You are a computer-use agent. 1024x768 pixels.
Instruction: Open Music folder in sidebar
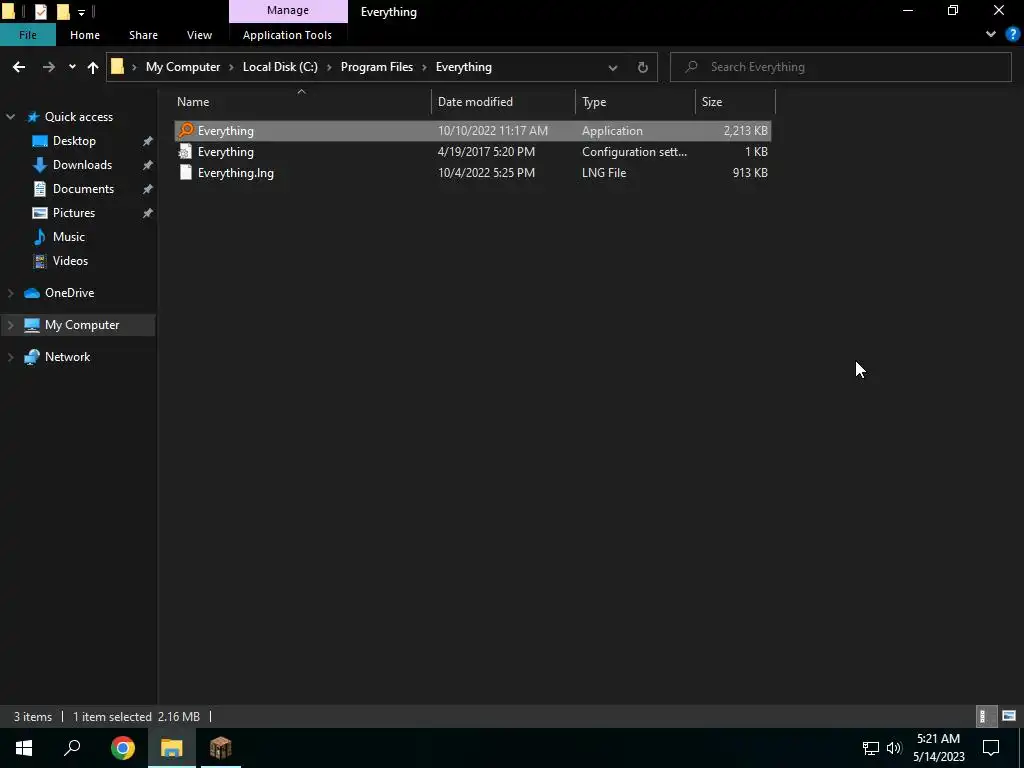tap(69, 236)
